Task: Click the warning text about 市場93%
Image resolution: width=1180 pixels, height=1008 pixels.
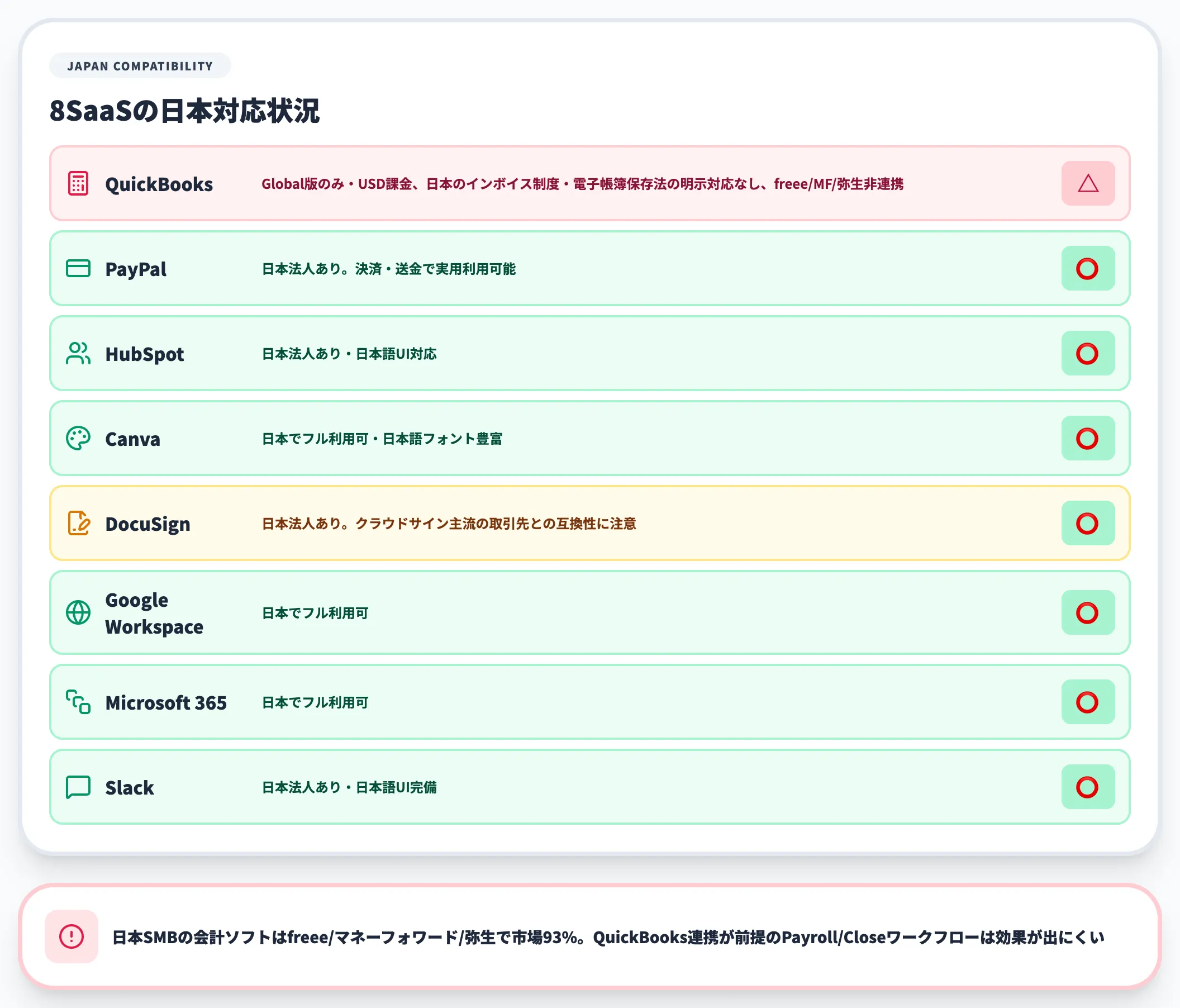Action: (608, 937)
